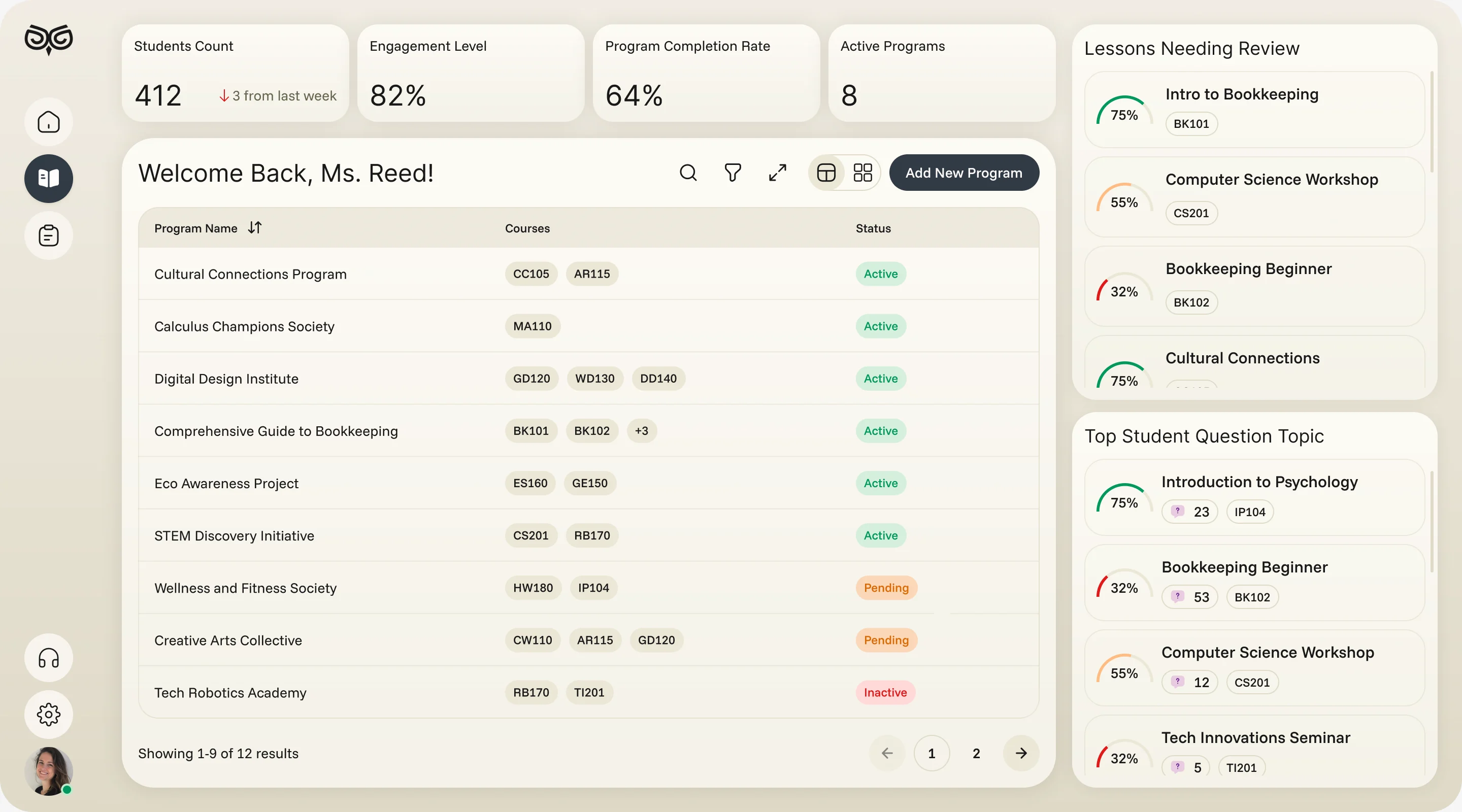Expand the table with the fullscreen arrows icon
This screenshot has height=812, width=1462.
(x=778, y=173)
